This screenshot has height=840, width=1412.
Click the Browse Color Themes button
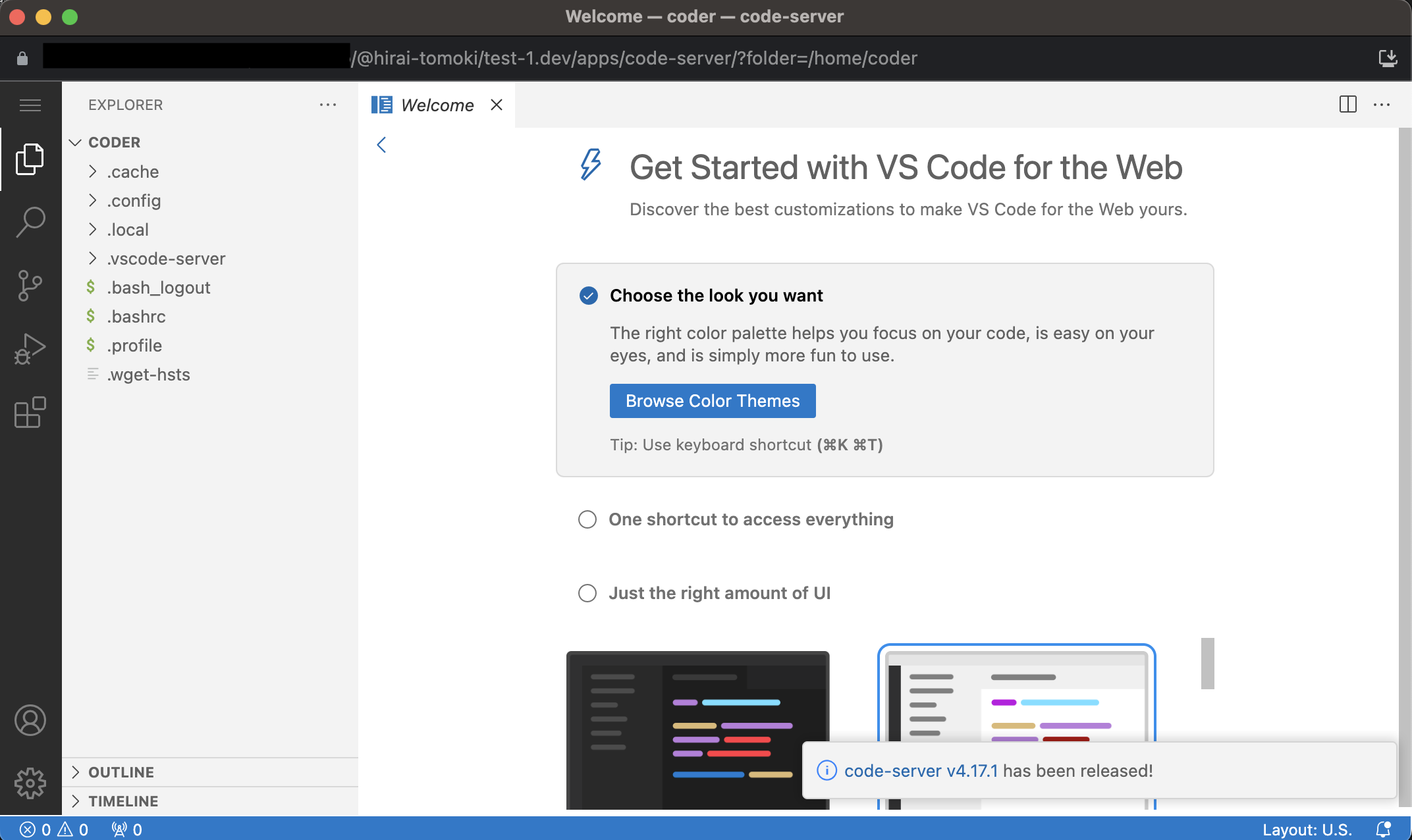[x=712, y=400]
